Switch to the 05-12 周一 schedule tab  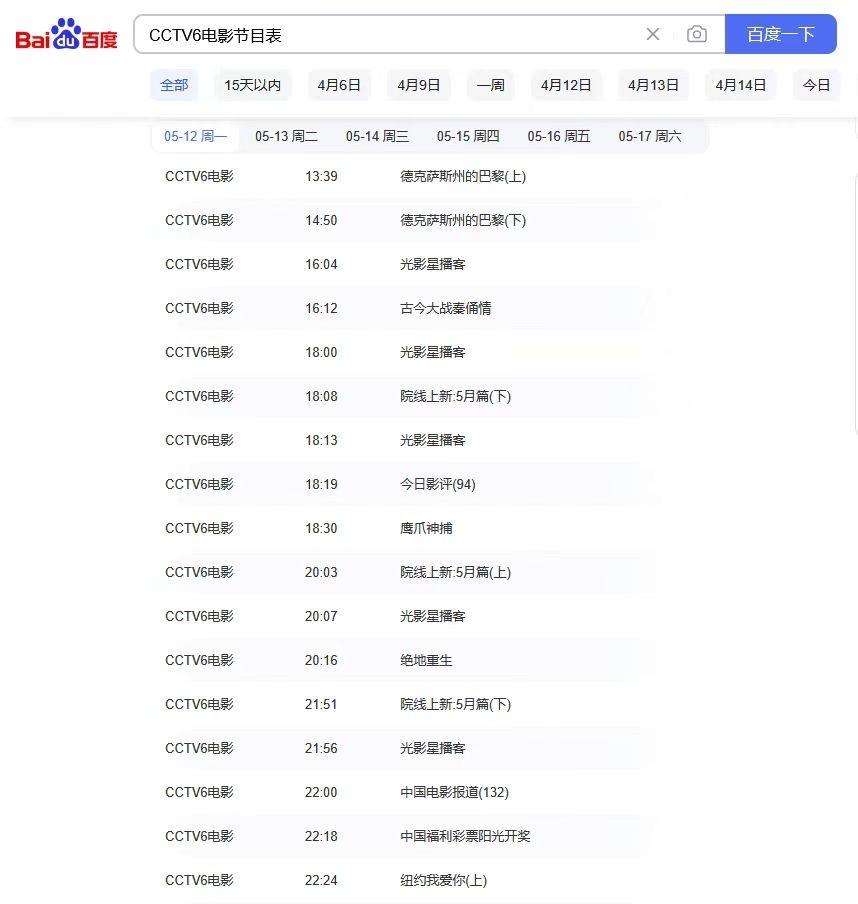pos(195,137)
